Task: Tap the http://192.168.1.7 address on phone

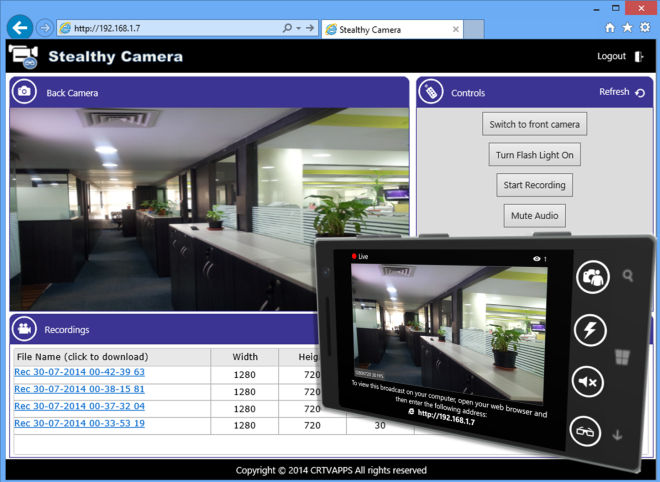Action: [x=445, y=417]
